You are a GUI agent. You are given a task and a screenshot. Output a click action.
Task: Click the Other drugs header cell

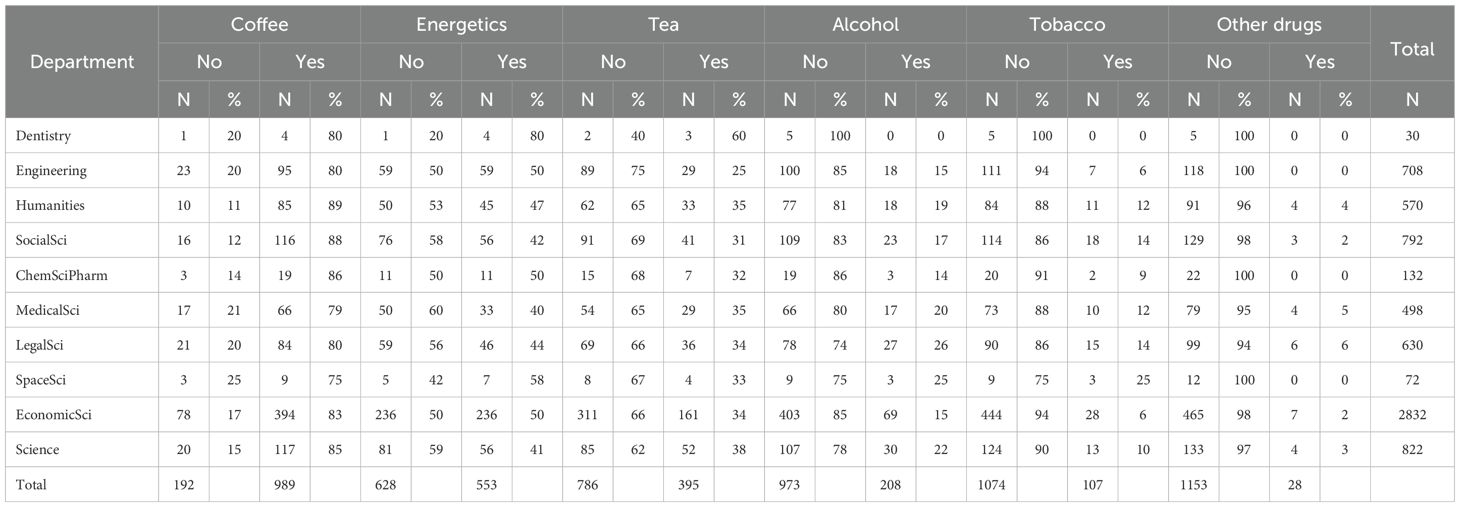pyautogui.click(x=1269, y=24)
